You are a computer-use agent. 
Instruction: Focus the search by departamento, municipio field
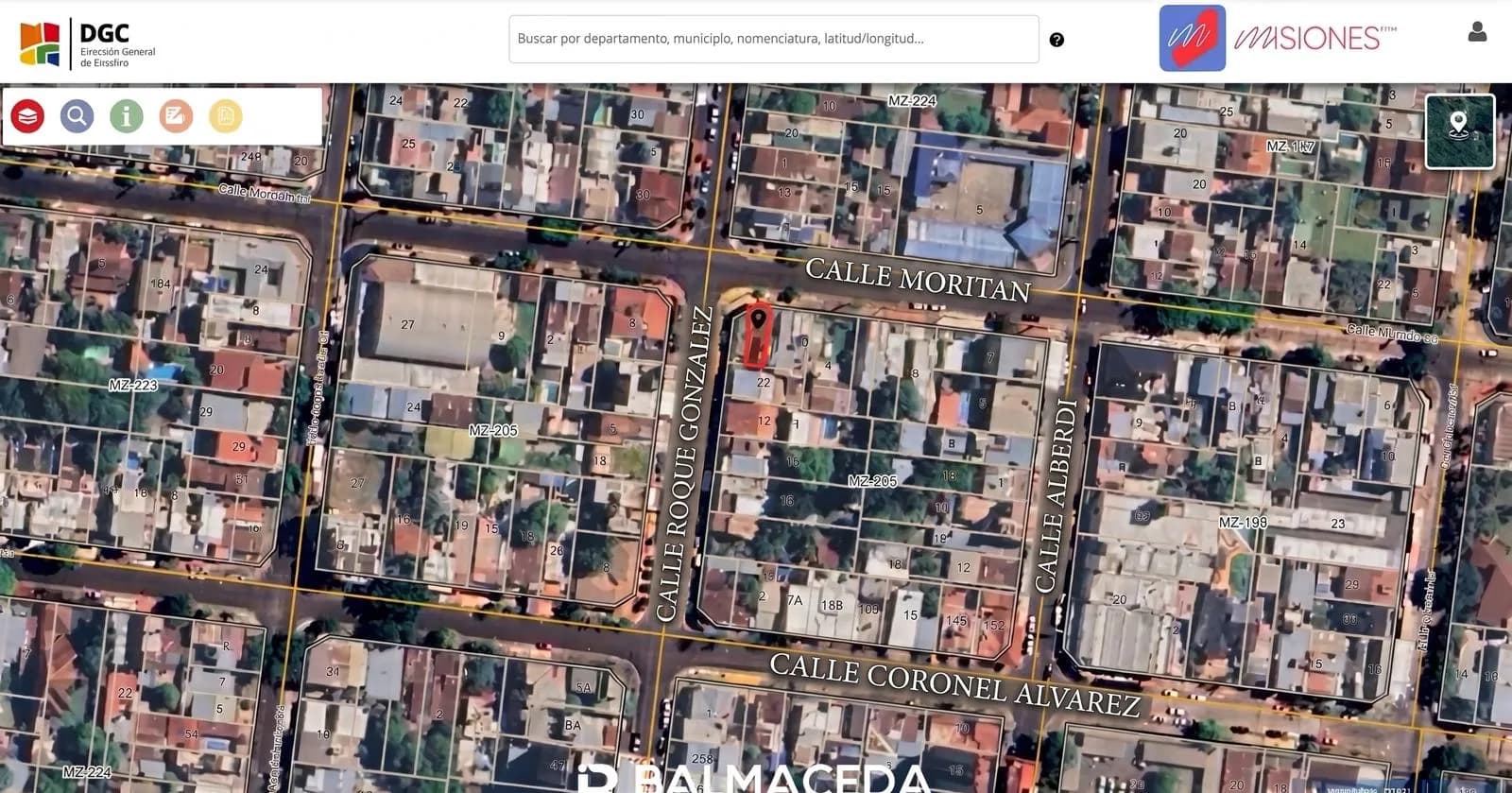774,39
